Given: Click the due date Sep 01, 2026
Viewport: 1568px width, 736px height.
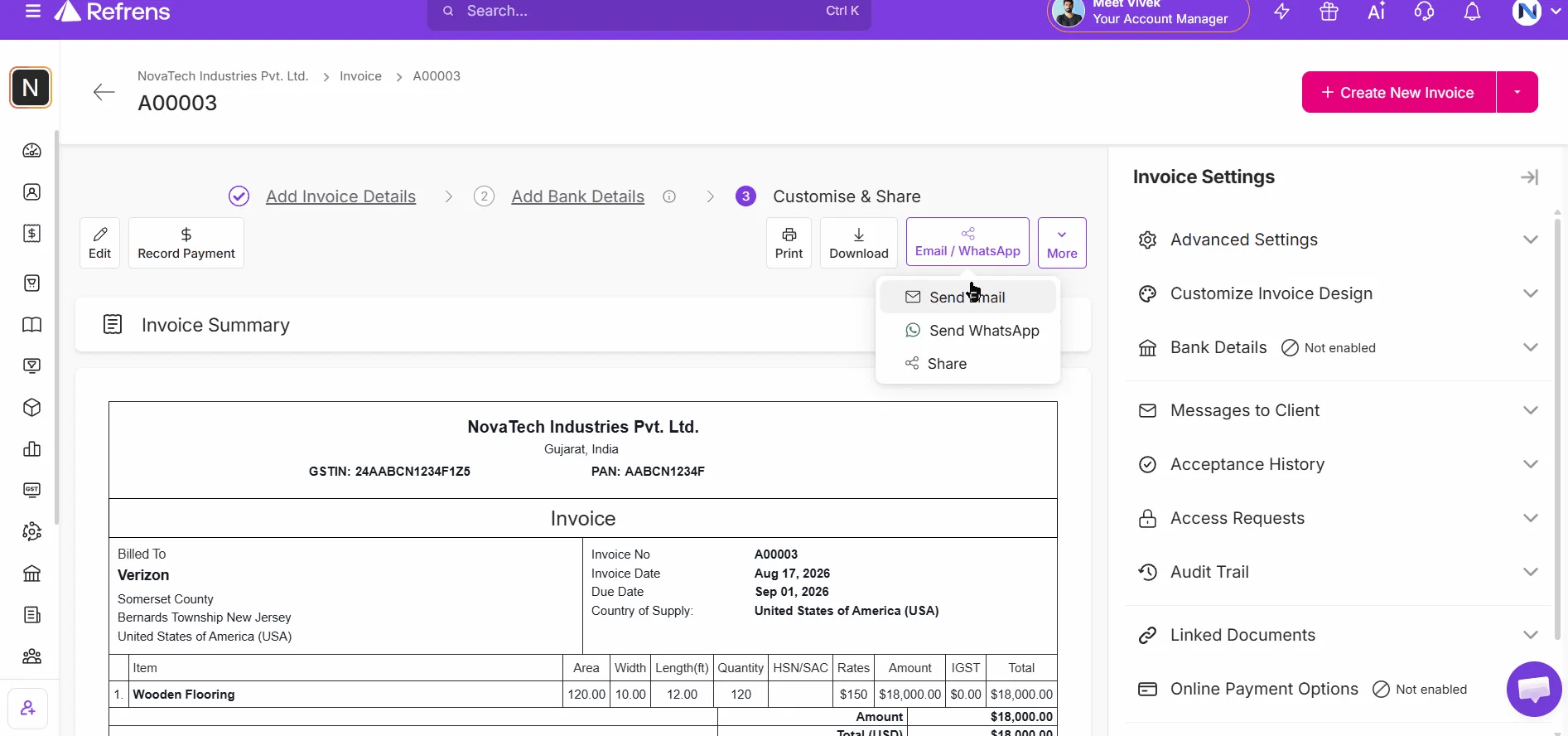Looking at the screenshot, I should point(792,592).
